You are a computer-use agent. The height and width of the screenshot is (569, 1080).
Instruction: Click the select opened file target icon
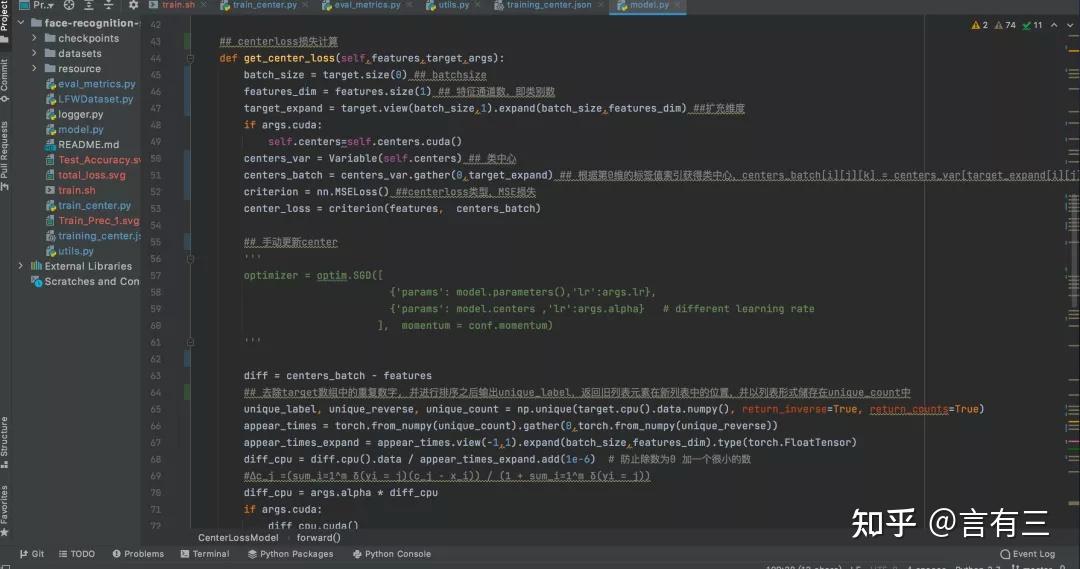(x=69, y=5)
